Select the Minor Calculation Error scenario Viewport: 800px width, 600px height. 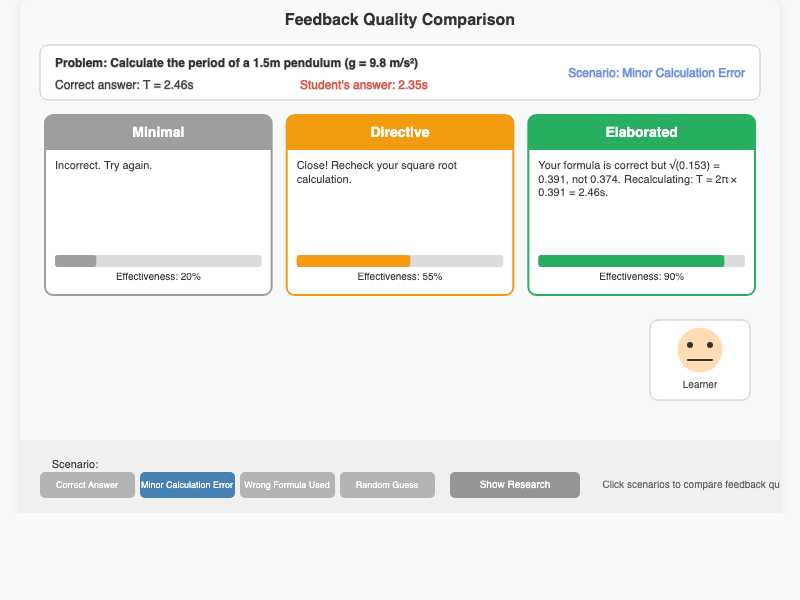click(x=187, y=484)
